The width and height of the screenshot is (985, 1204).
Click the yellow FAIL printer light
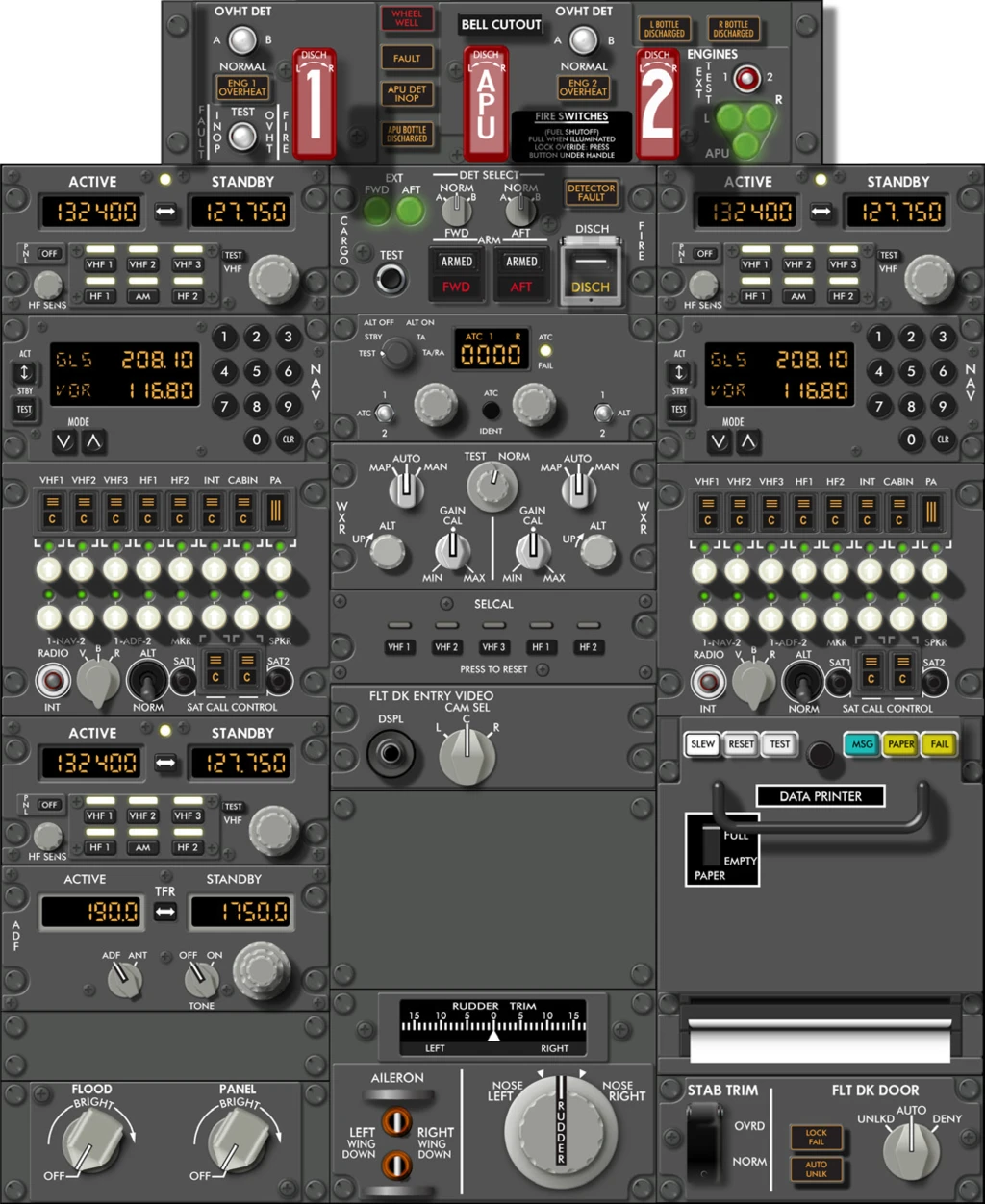pos(940,744)
